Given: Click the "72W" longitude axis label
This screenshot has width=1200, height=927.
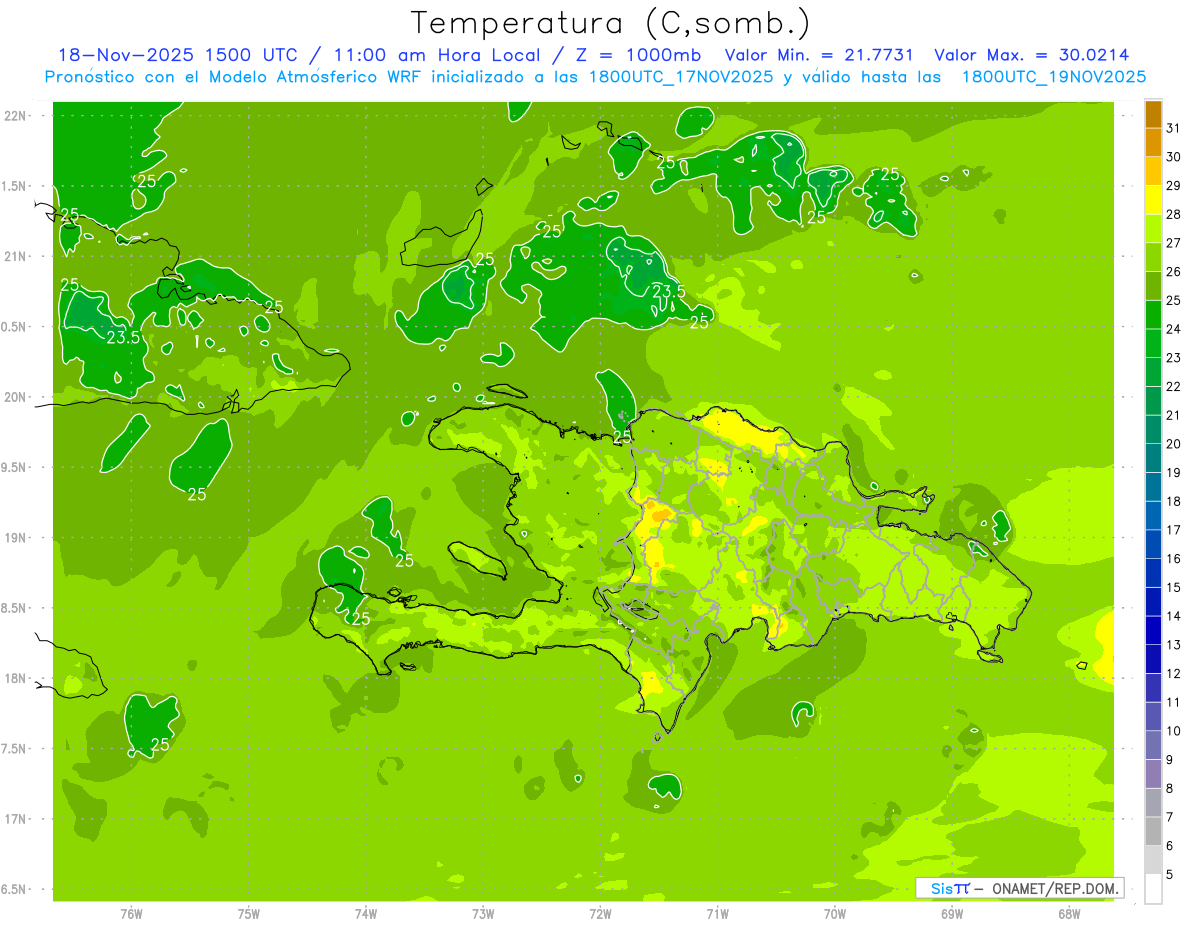Looking at the screenshot, I should (600, 913).
